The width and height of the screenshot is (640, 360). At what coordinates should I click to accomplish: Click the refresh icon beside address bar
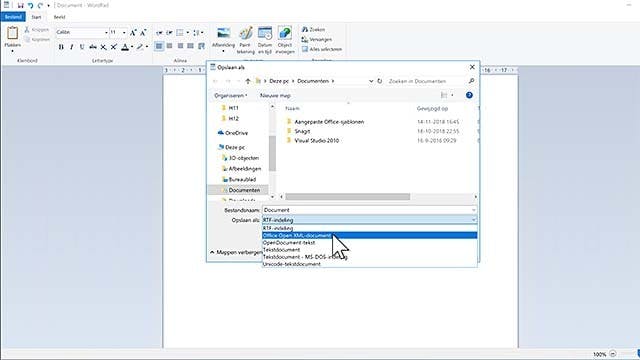pyautogui.click(x=380, y=81)
